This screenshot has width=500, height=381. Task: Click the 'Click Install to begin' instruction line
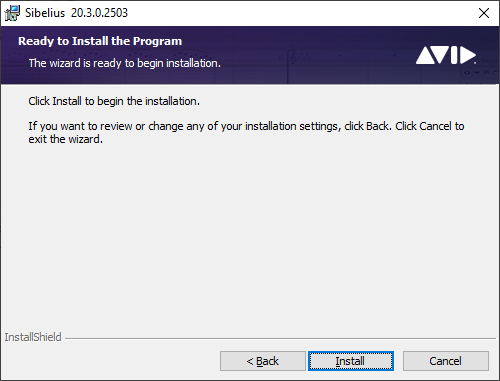[114, 101]
